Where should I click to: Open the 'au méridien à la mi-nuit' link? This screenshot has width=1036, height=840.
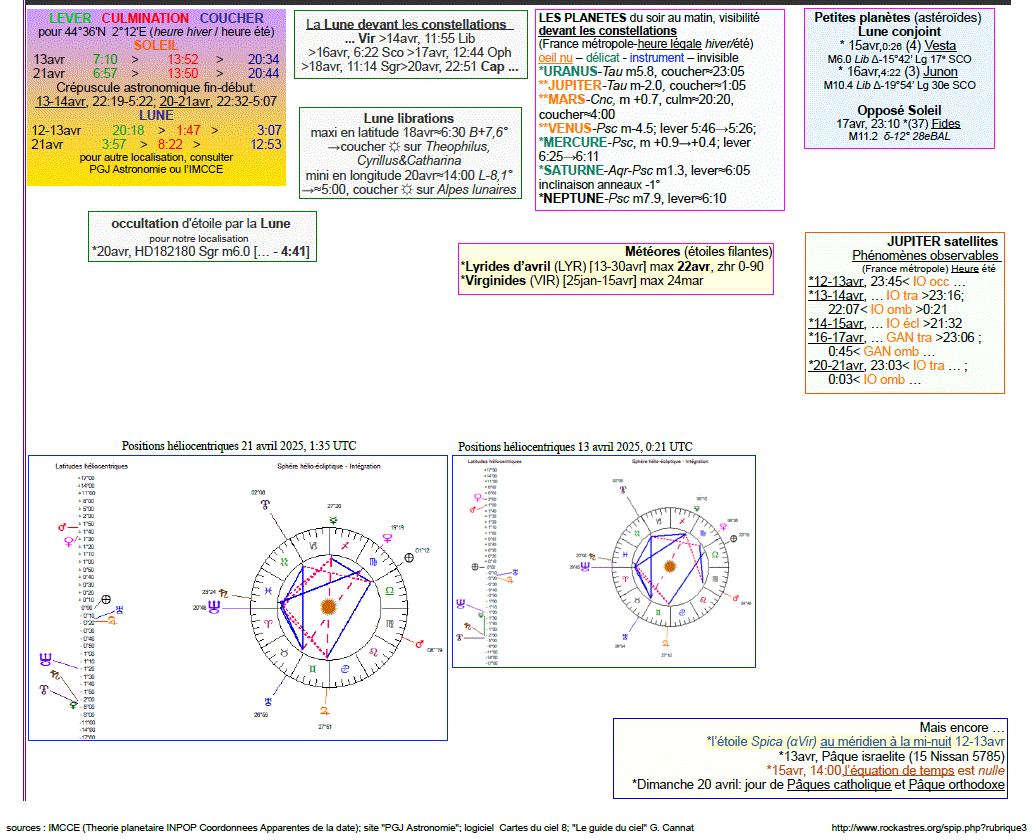point(885,742)
